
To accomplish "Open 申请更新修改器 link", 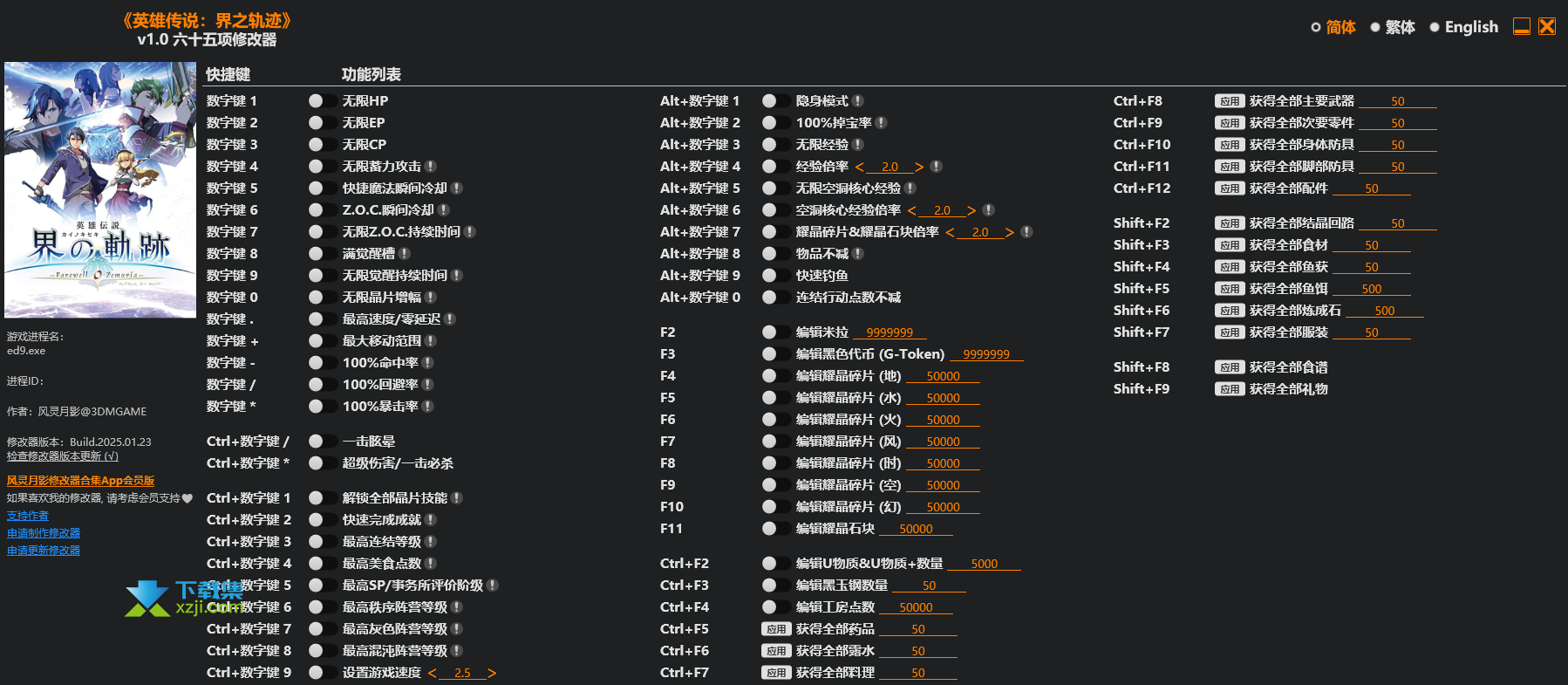I will point(44,551).
